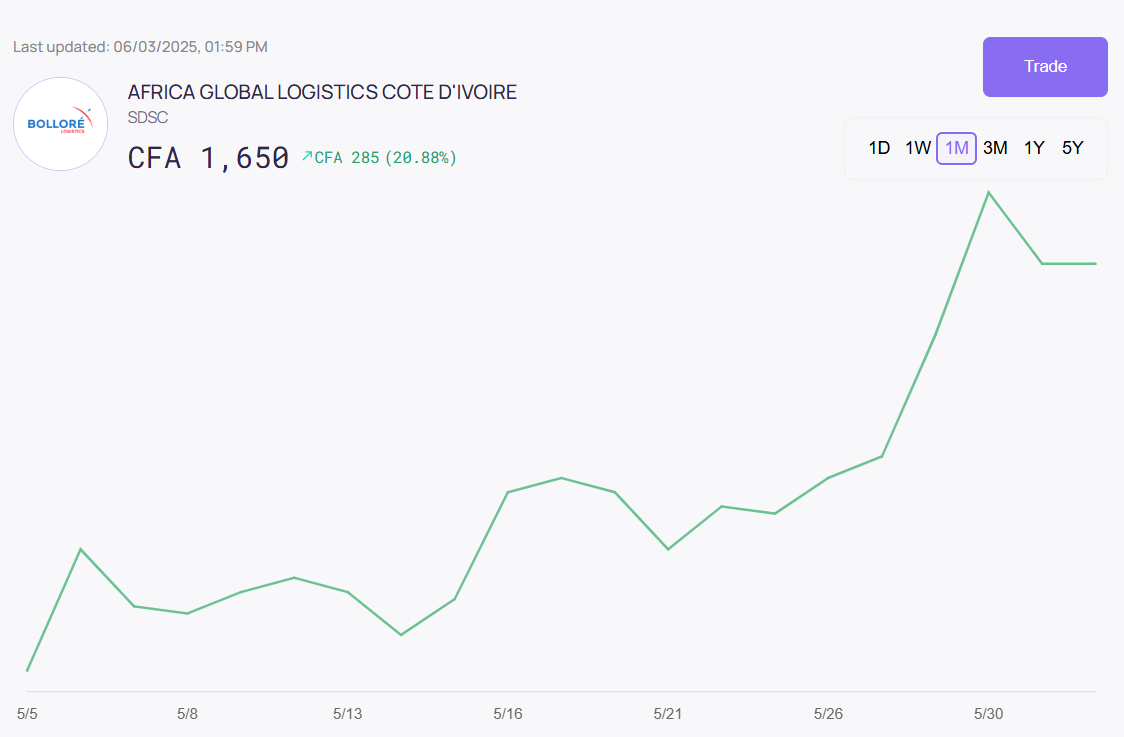Click the 5/21 date label on axis
The image size is (1124, 737).
pos(668,714)
